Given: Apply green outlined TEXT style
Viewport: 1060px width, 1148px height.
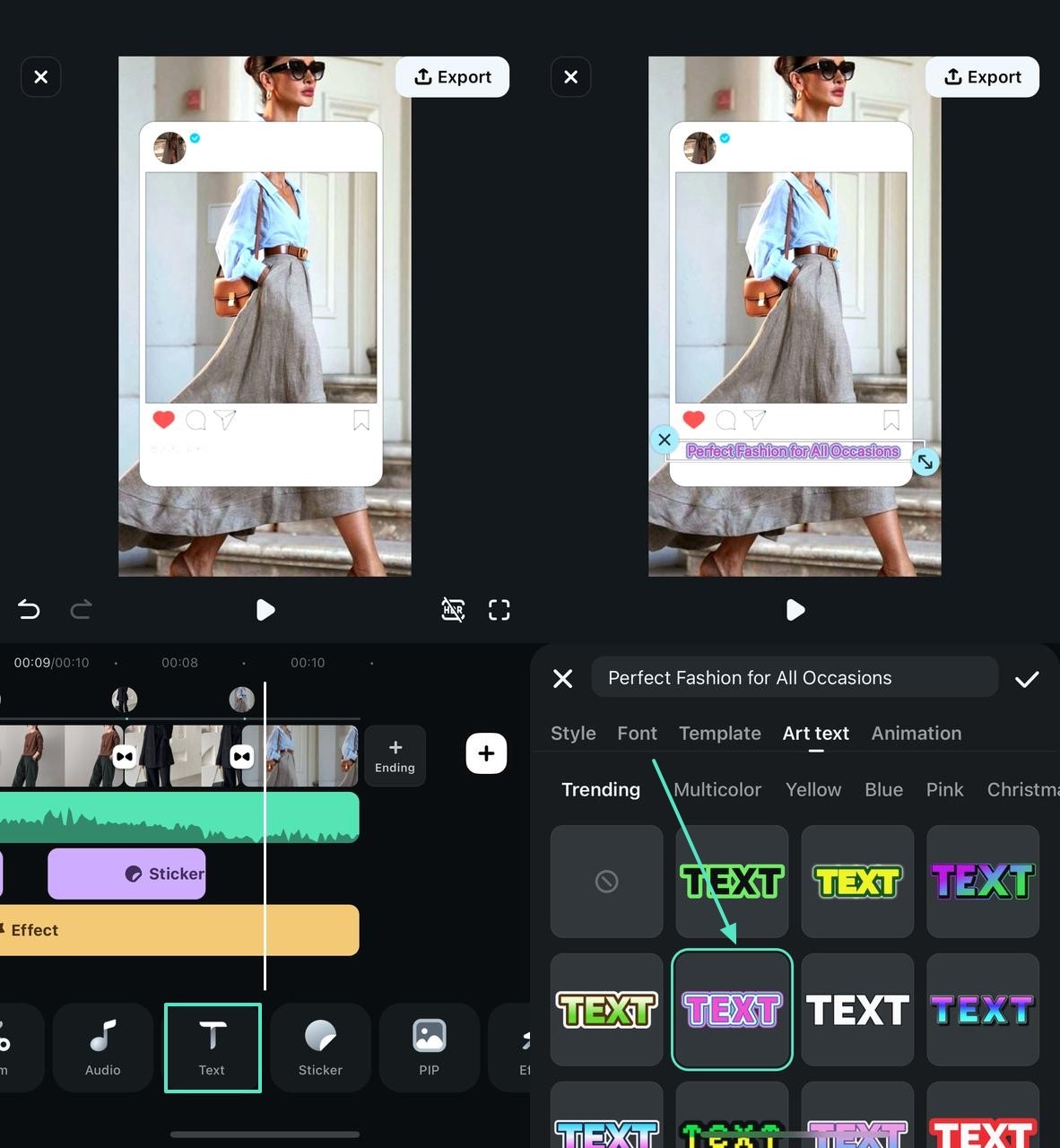Looking at the screenshot, I should [x=732, y=882].
